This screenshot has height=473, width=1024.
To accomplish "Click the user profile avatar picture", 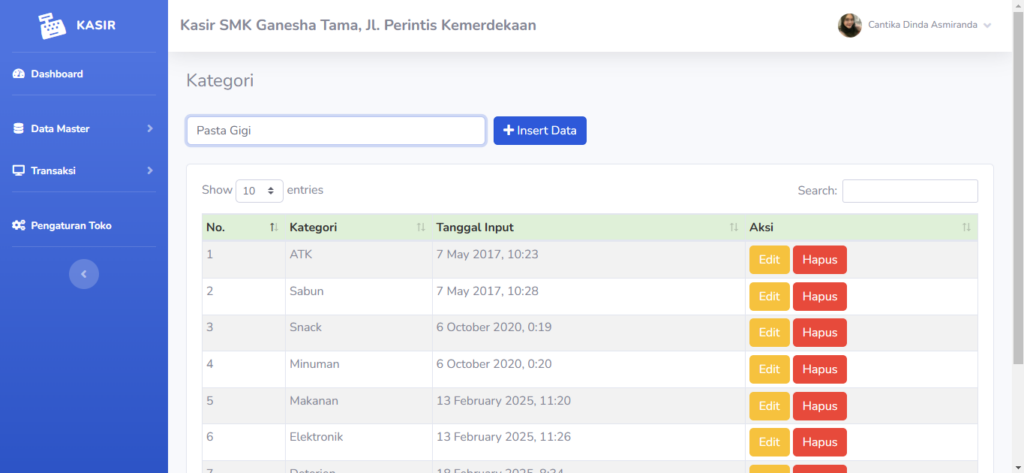I will (x=850, y=25).
